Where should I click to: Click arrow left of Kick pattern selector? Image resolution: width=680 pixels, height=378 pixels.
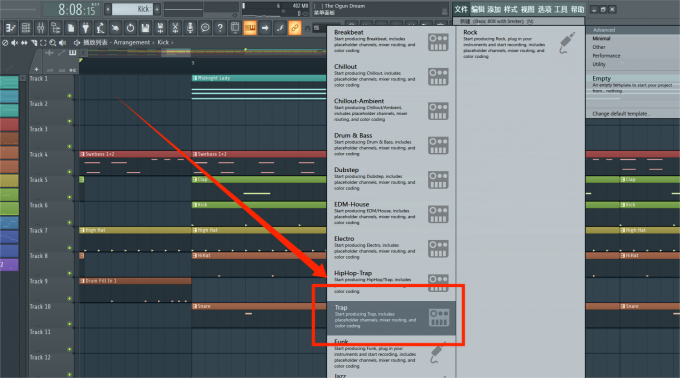108,9
